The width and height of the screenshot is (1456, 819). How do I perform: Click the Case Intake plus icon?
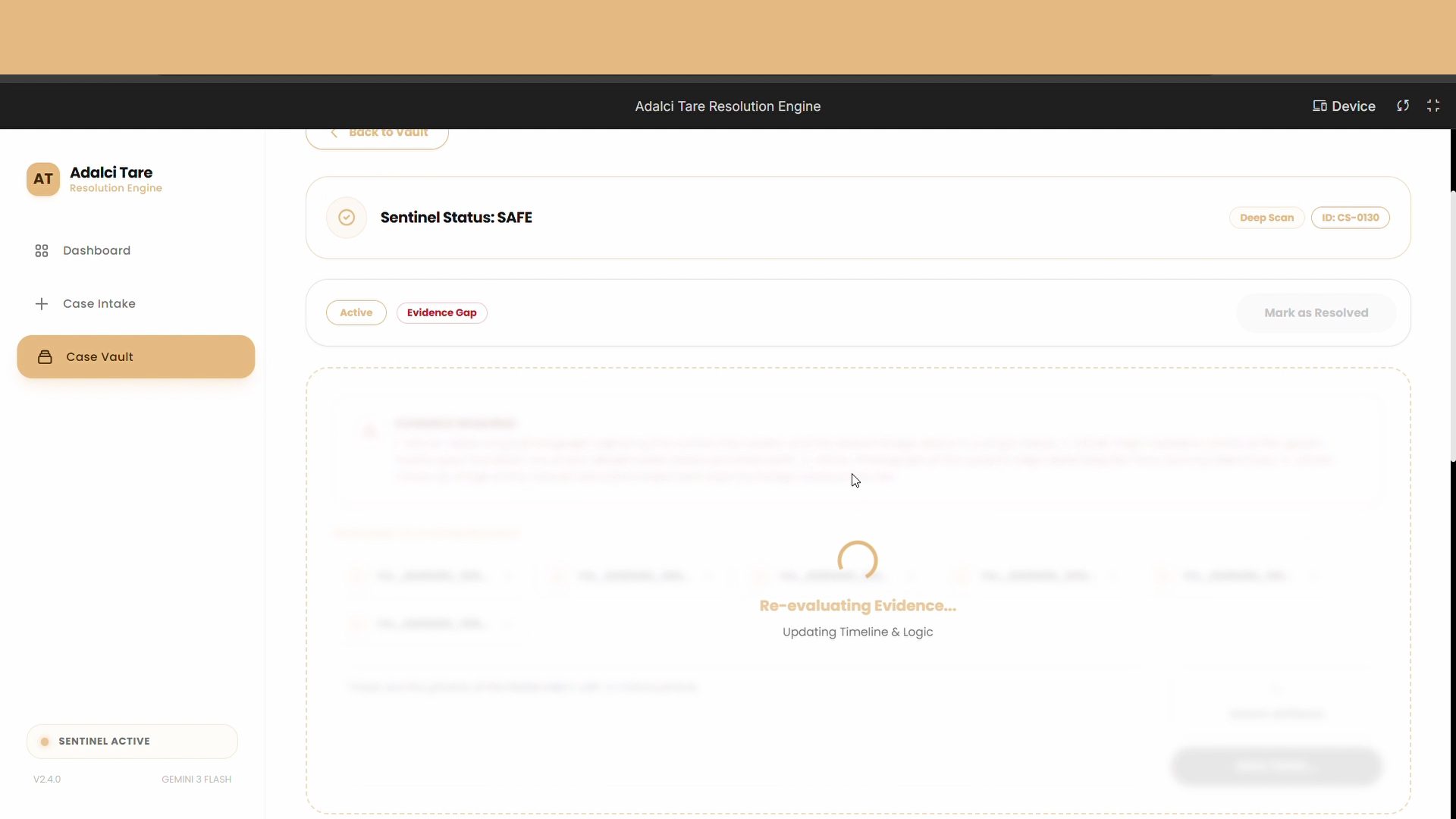point(42,303)
